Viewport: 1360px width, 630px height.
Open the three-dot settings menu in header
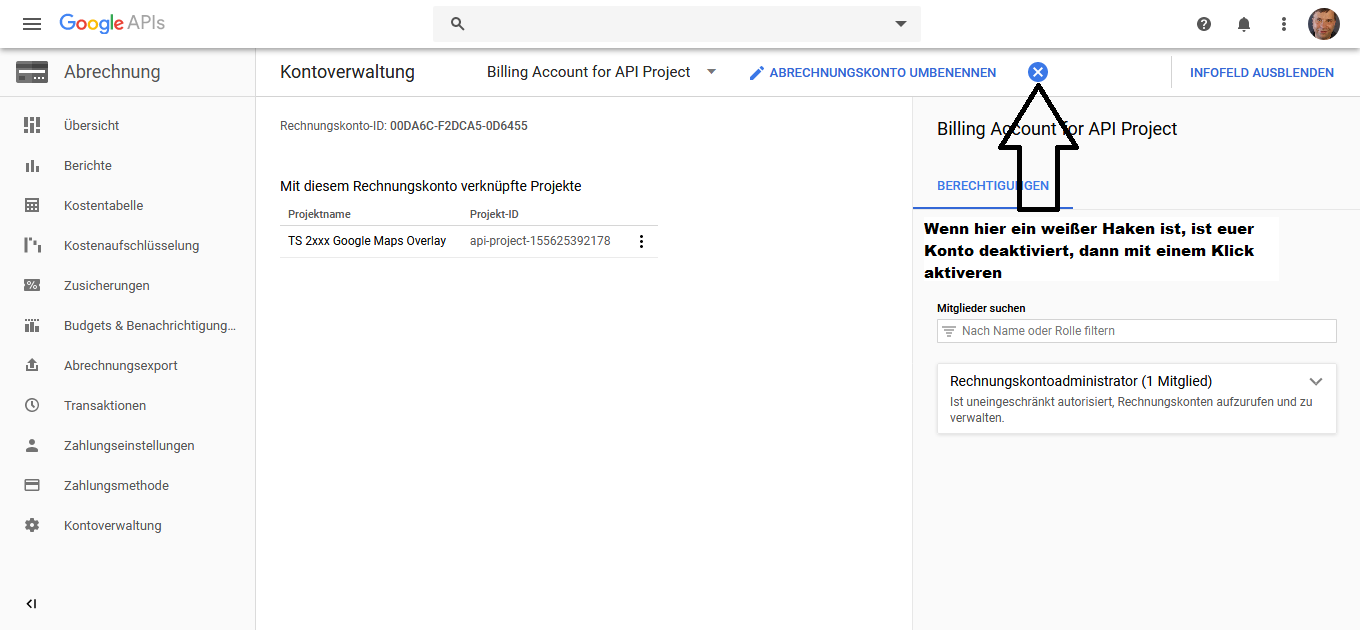click(1284, 24)
